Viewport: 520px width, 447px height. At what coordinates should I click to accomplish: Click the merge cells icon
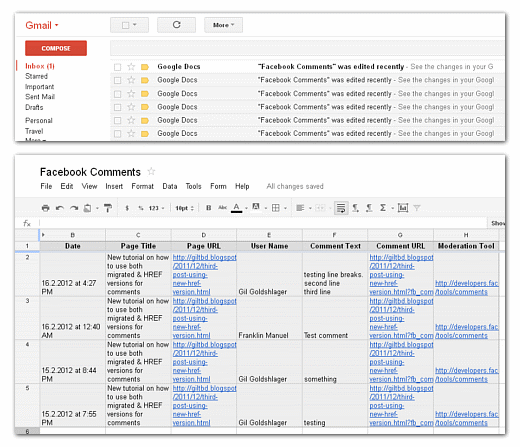pos(320,208)
